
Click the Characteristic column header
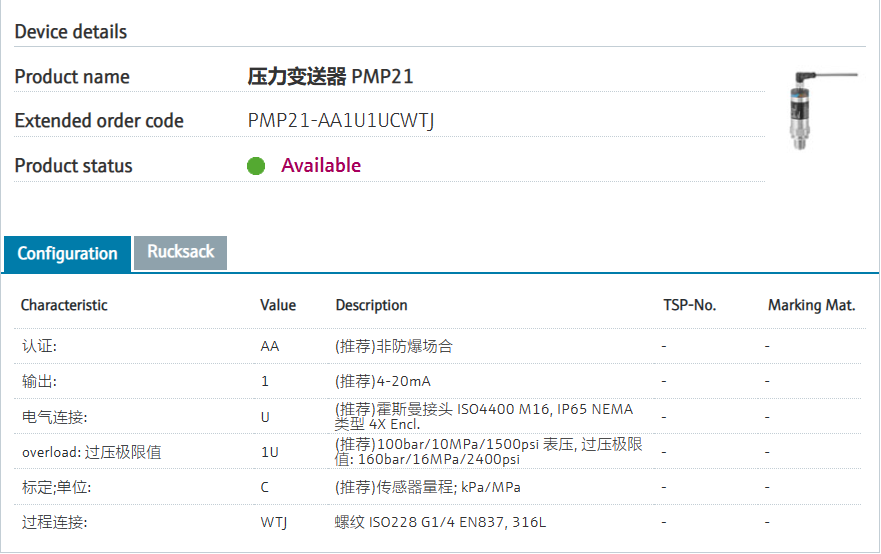(64, 305)
